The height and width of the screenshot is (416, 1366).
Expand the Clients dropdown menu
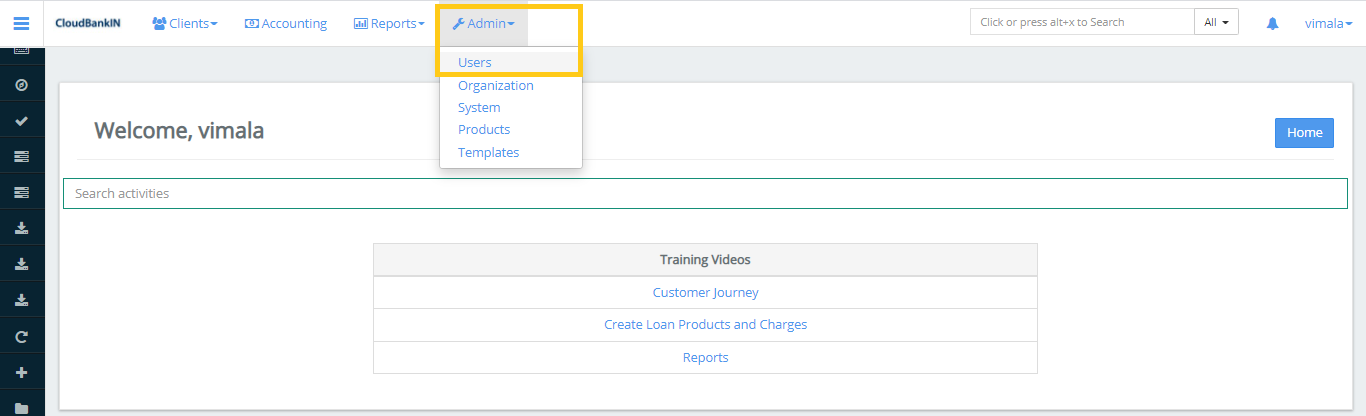point(185,23)
